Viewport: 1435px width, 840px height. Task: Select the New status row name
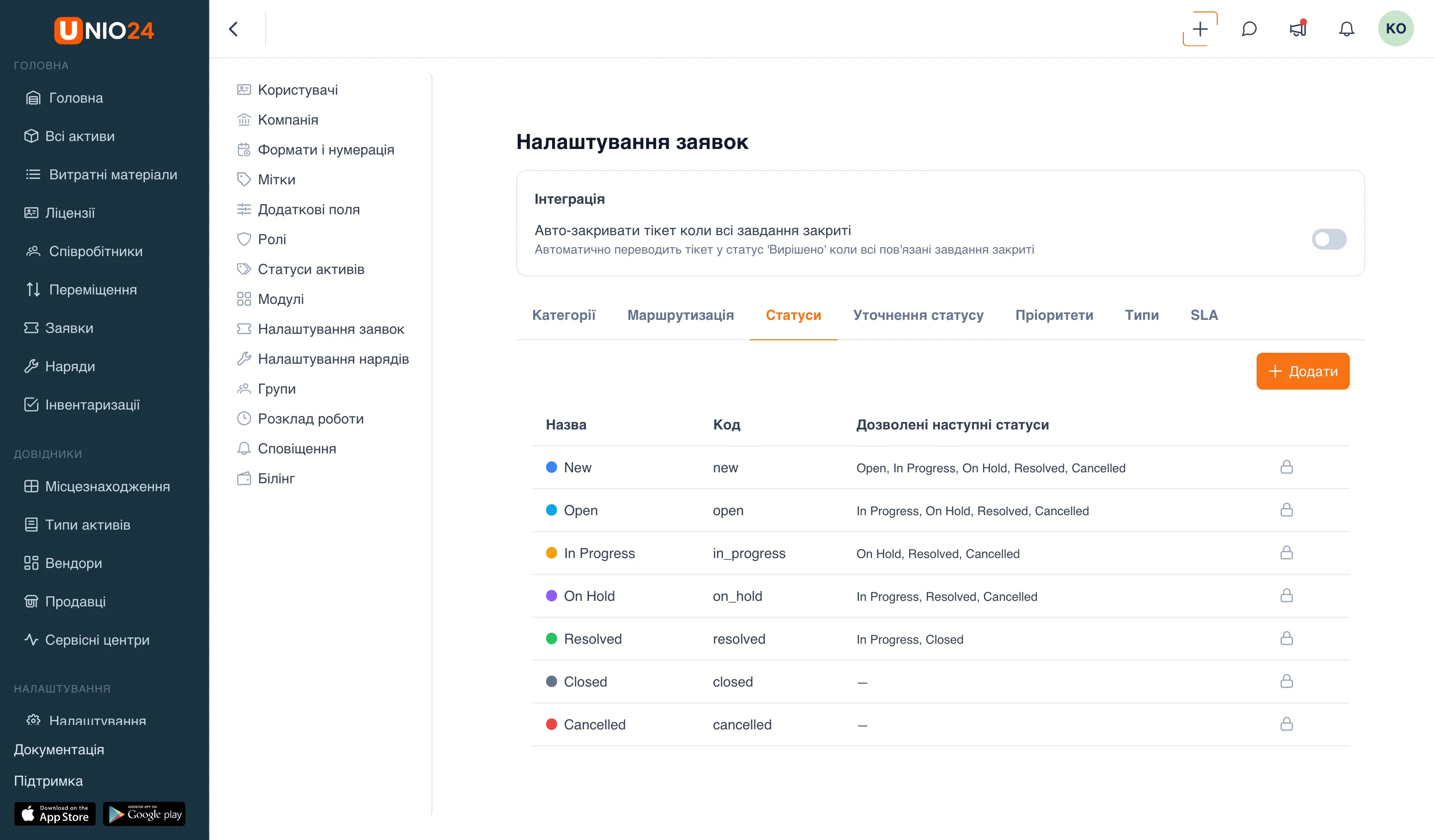[x=577, y=467]
